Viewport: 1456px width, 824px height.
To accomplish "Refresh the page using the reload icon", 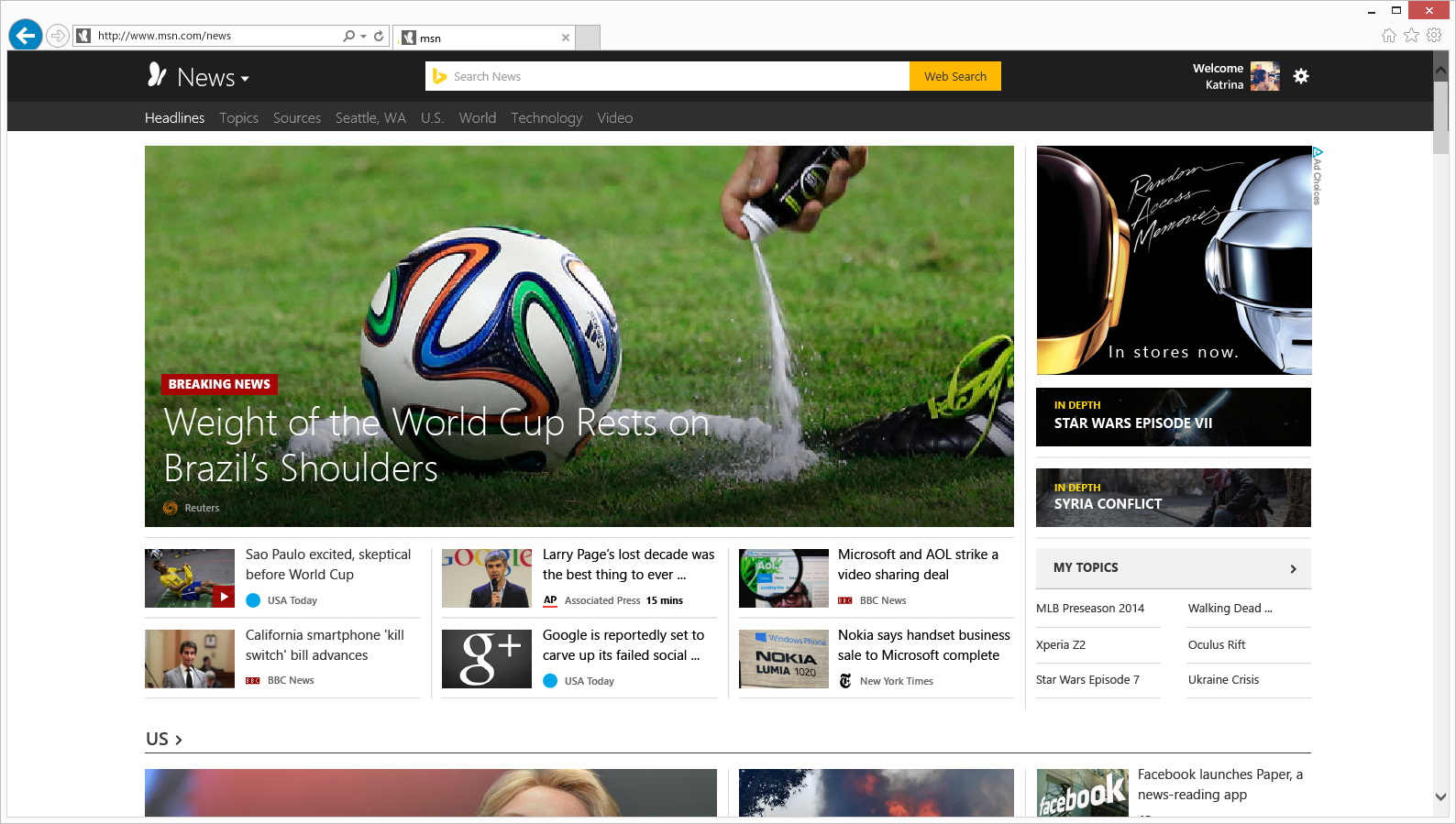I will (x=379, y=36).
